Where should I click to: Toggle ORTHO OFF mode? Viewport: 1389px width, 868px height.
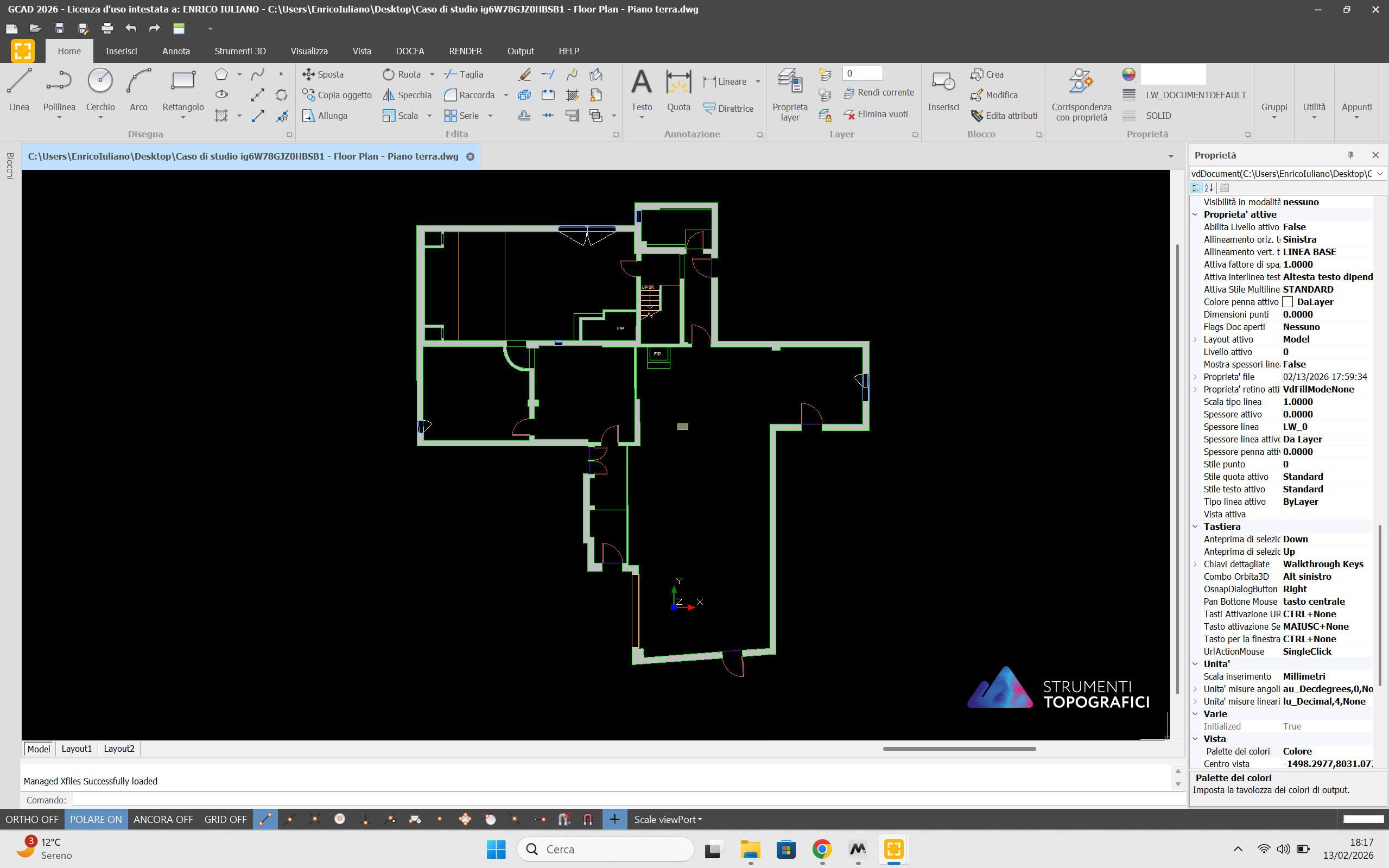[x=32, y=819]
